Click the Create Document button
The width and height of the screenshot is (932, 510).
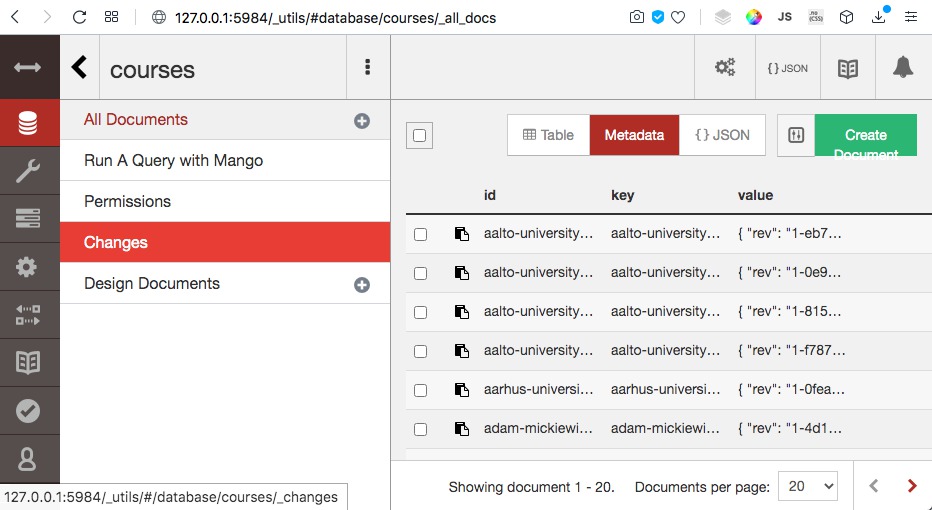865,136
